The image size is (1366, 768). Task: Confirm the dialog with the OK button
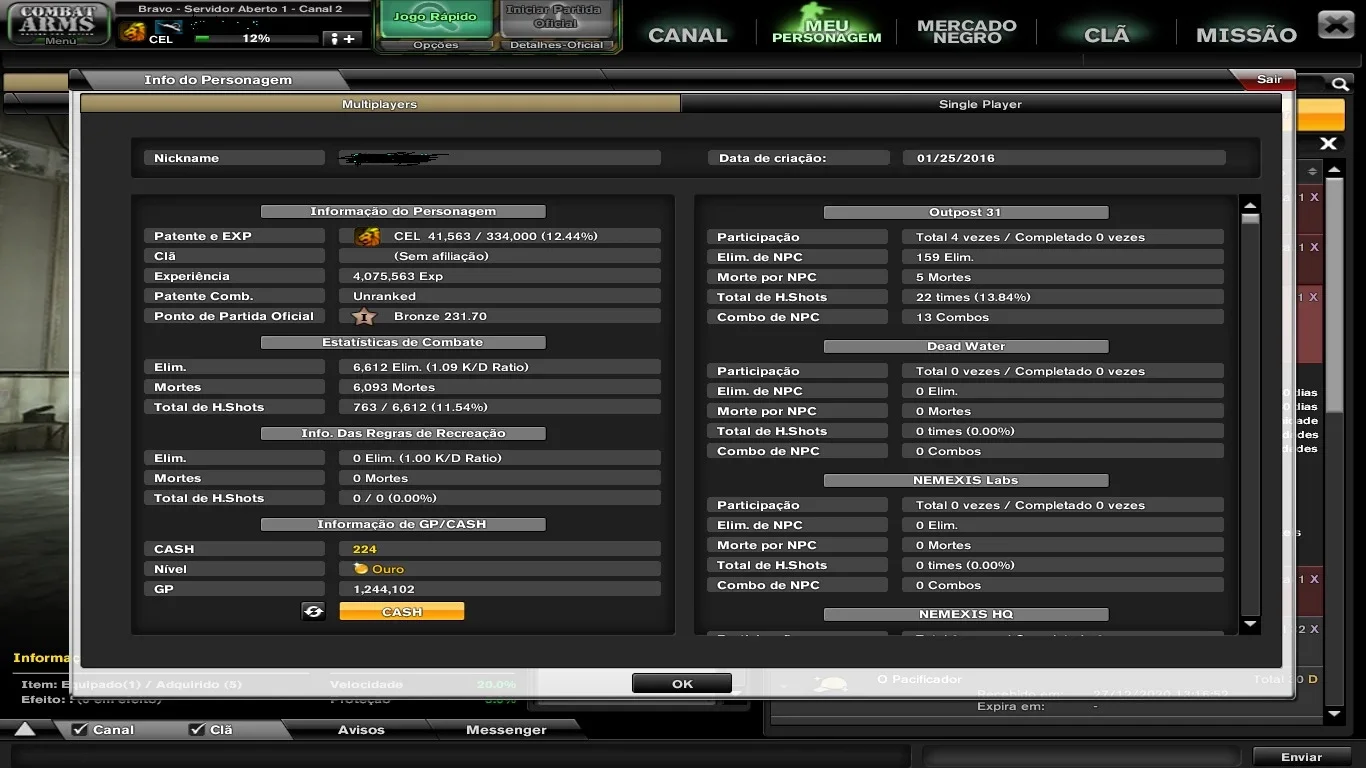coord(682,684)
